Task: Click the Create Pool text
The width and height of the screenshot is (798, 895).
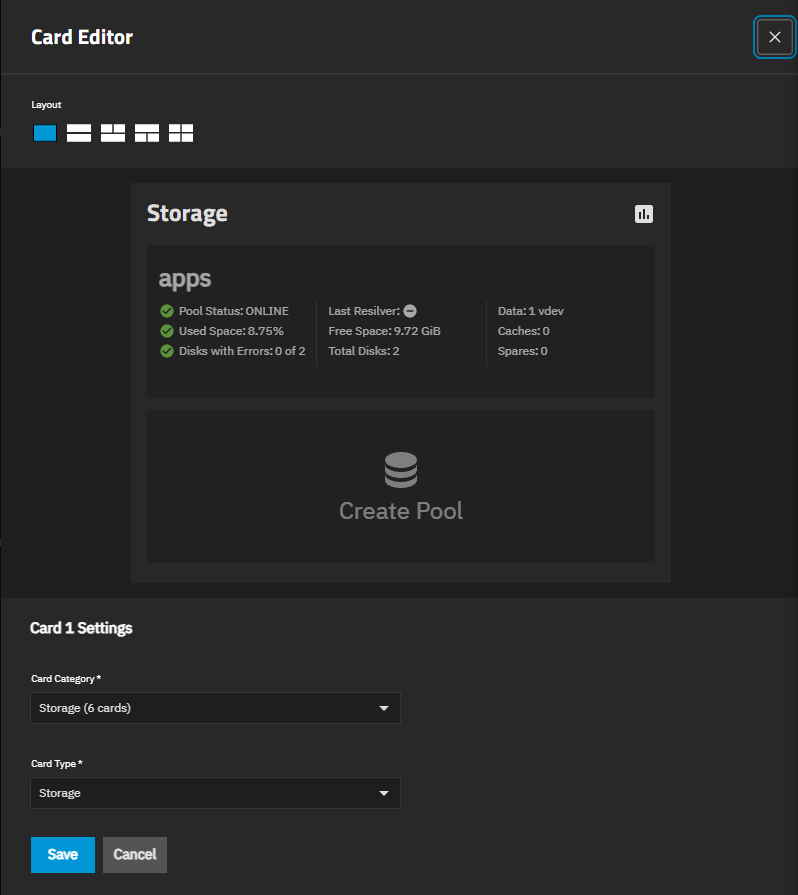Action: coord(401,511)
